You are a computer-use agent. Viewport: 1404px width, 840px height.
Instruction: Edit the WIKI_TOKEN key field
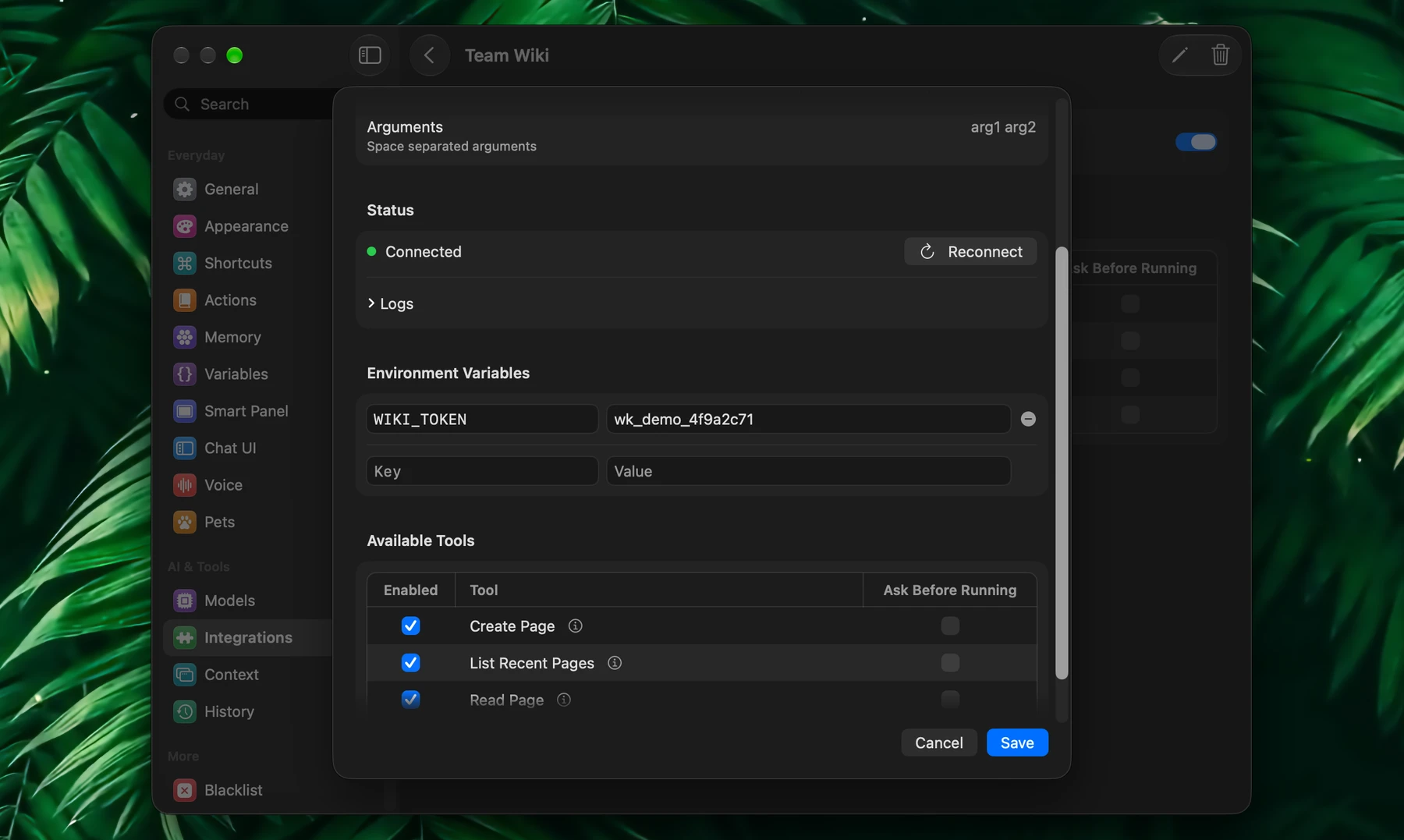point(482,419)
